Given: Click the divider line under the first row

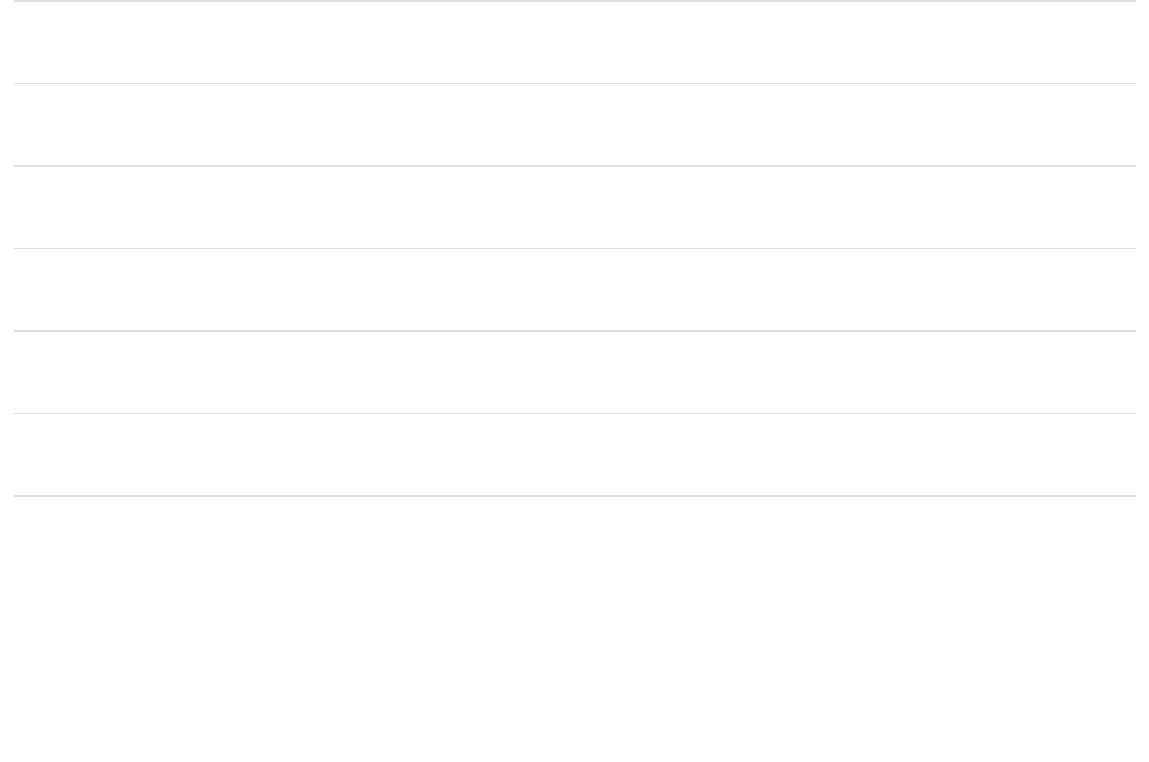Looking at the screenshot, I should (x=574, y=83).
